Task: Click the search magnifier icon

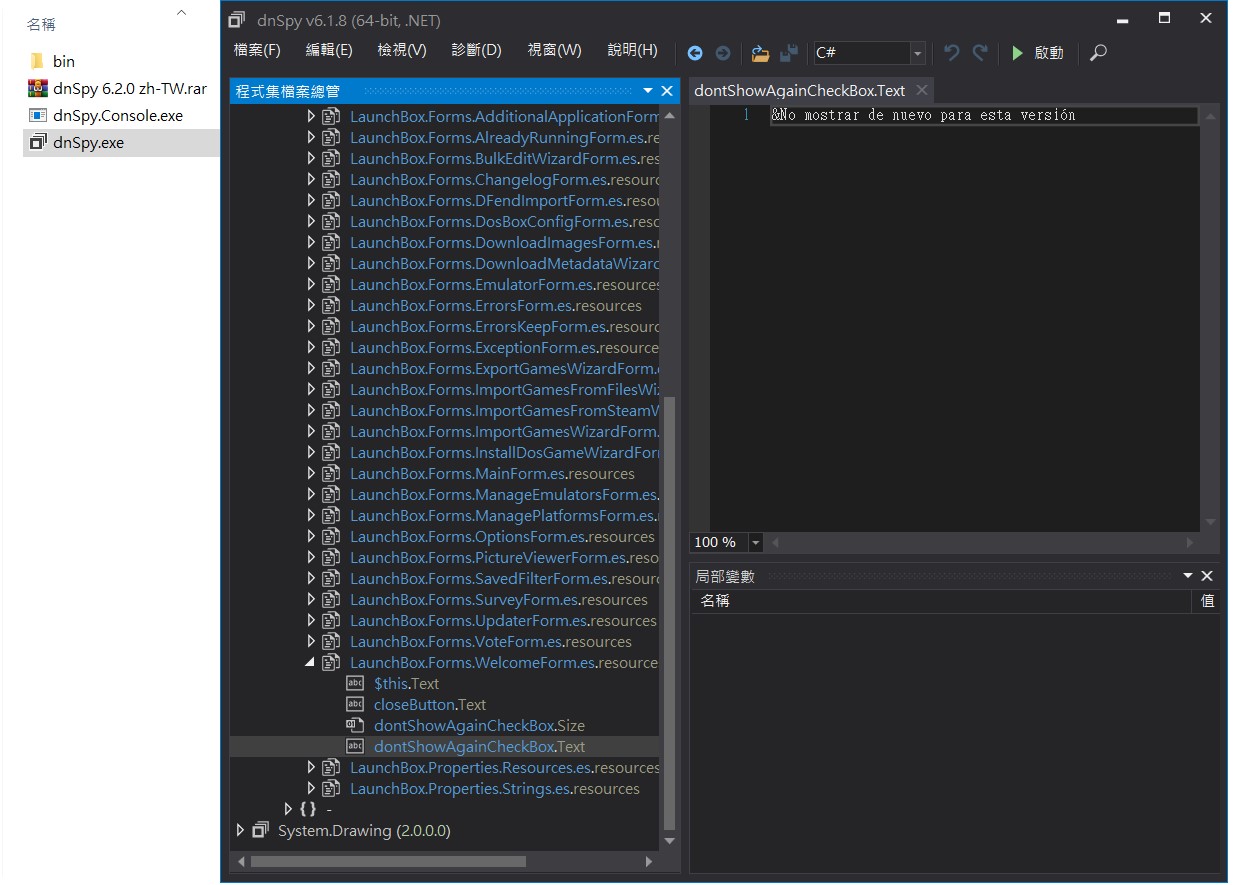Action: pyautogui.click(x=1098, y=53)
